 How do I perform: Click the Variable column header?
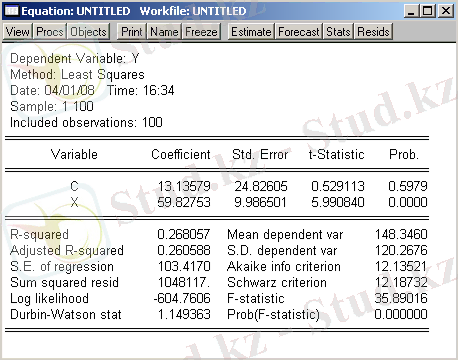pyautogui.click(x=74, y=154)
